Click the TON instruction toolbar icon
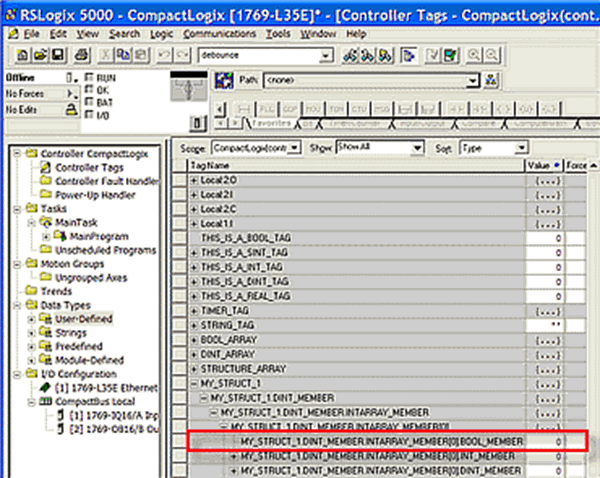The height and width of the screenshot is (478, 600). point(336,109)
